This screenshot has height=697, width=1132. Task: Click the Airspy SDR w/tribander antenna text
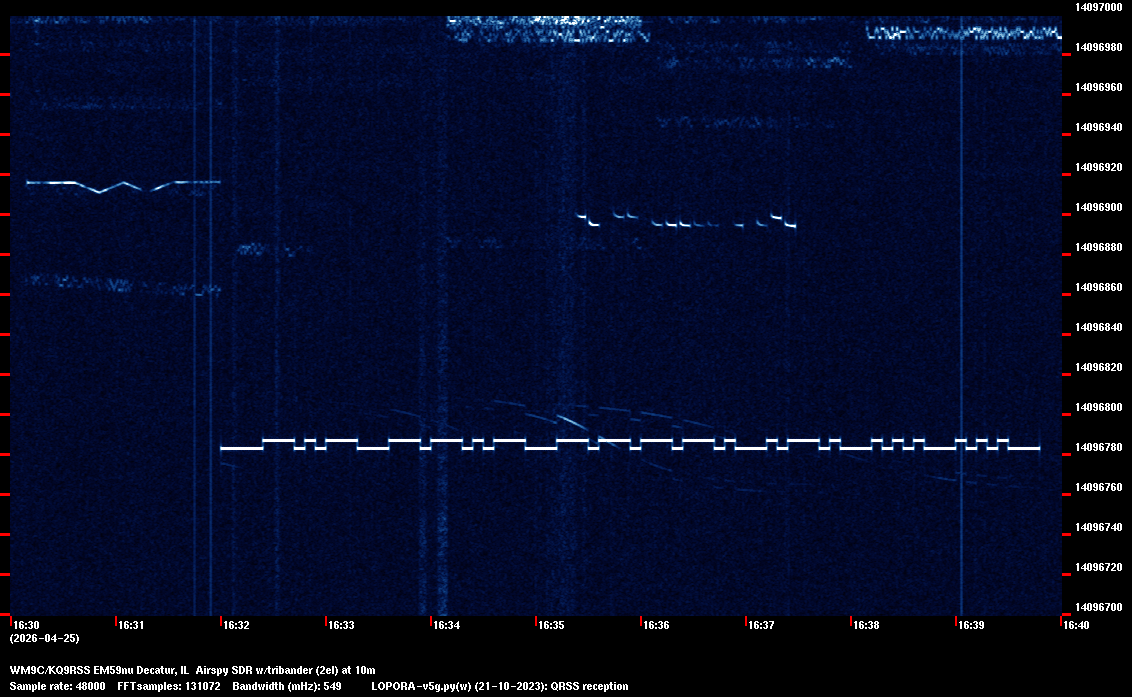click(253, 670)
